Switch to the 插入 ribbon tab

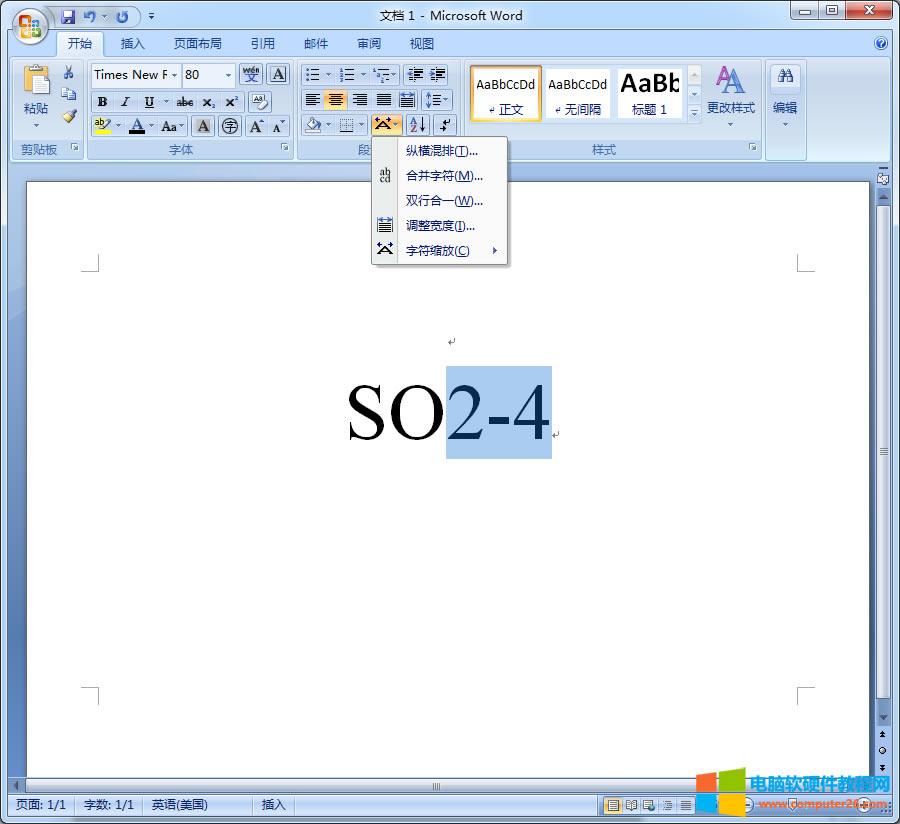pos(133,43)
